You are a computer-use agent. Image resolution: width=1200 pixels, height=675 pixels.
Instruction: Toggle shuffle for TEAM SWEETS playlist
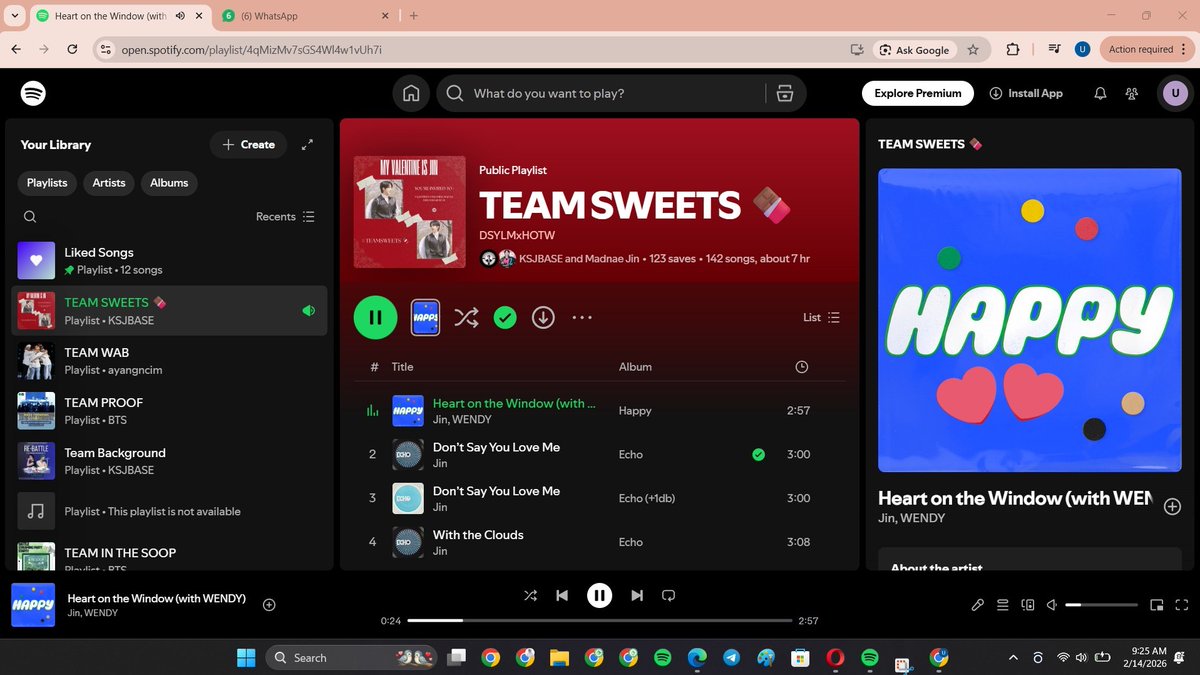466,317
